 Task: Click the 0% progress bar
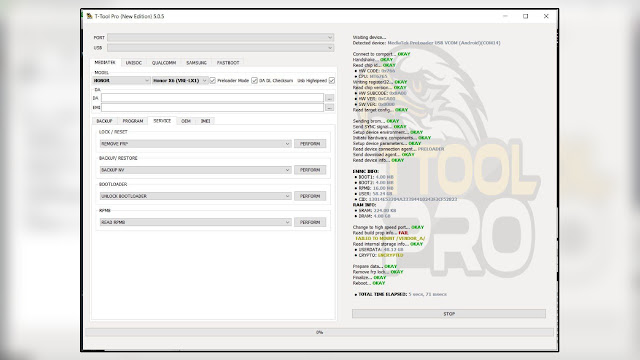tap(319, 333)
